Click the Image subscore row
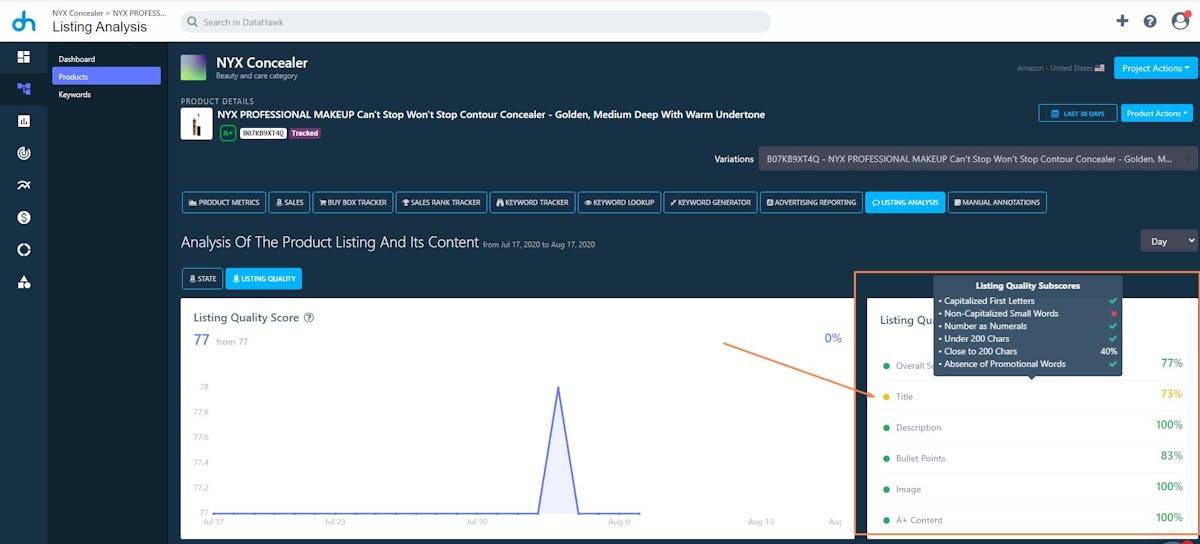Screen dimensions: 1200x544 coord(1032,489)
